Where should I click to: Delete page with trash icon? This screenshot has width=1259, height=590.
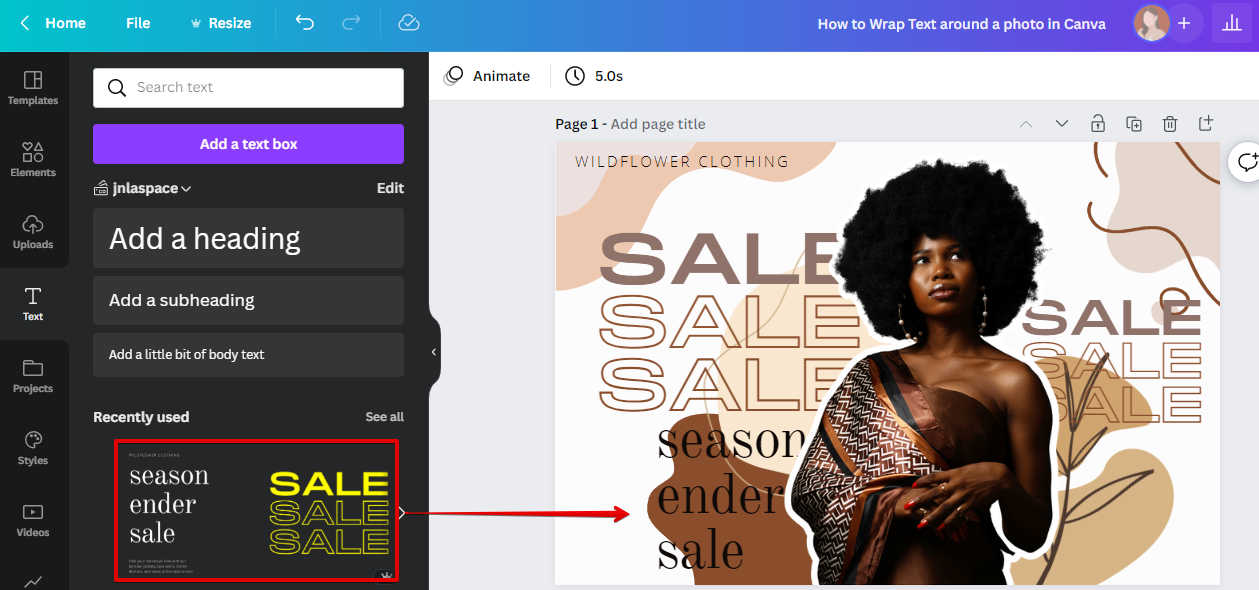click(x=1170, y=124)
